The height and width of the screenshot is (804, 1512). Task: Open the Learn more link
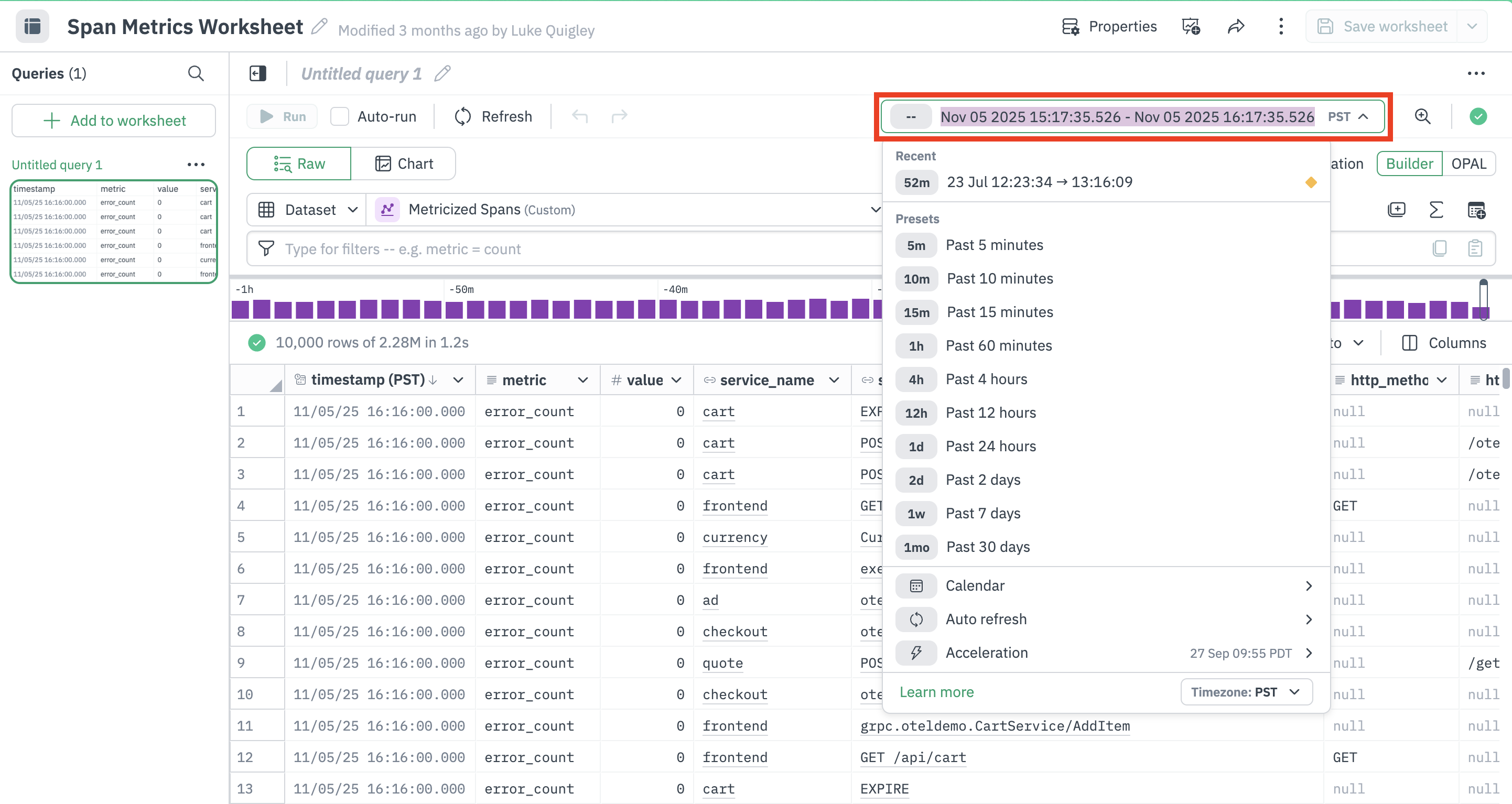[x=936, y=692]
